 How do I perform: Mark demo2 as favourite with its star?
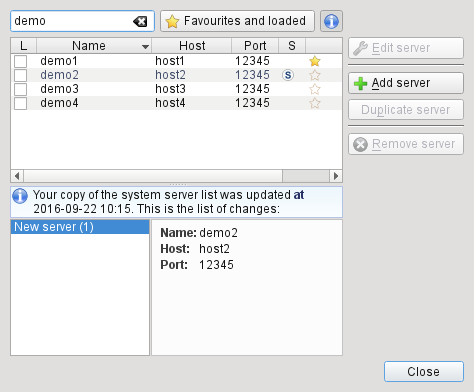315,75
